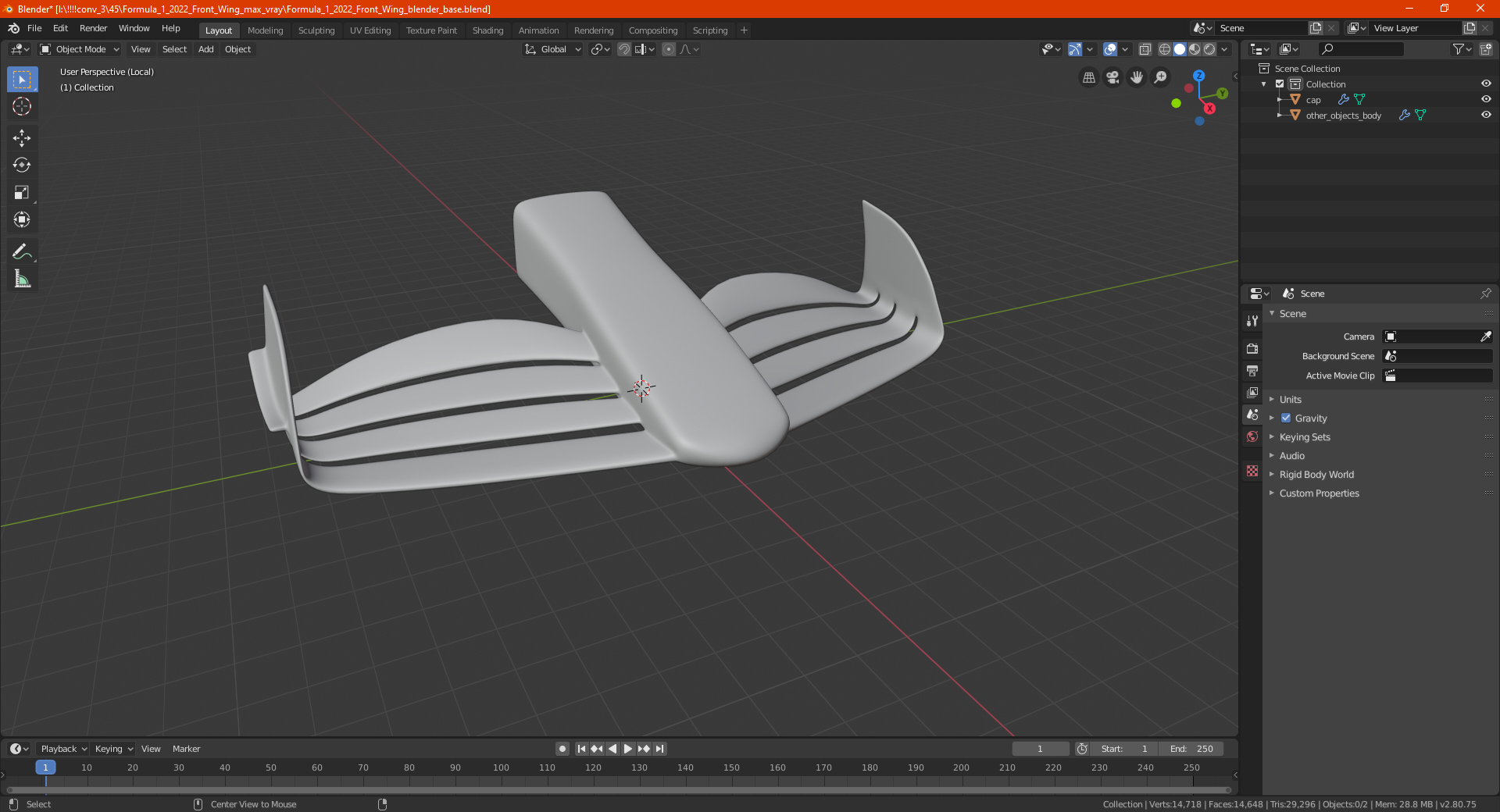Hide other_objects_body with eye icon
This screenshot has height=812, width=1500.
tap(1486, 115)
